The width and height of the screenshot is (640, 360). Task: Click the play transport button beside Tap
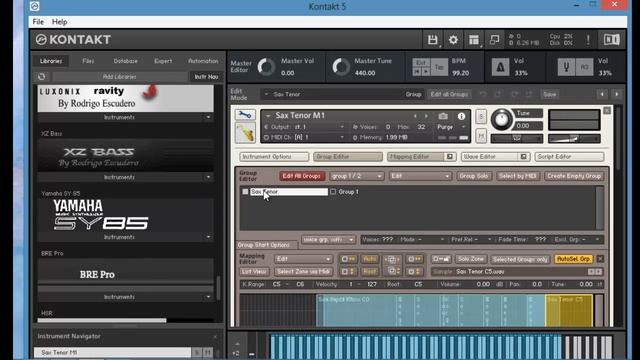pyautogui.click(x=426, y=71)
